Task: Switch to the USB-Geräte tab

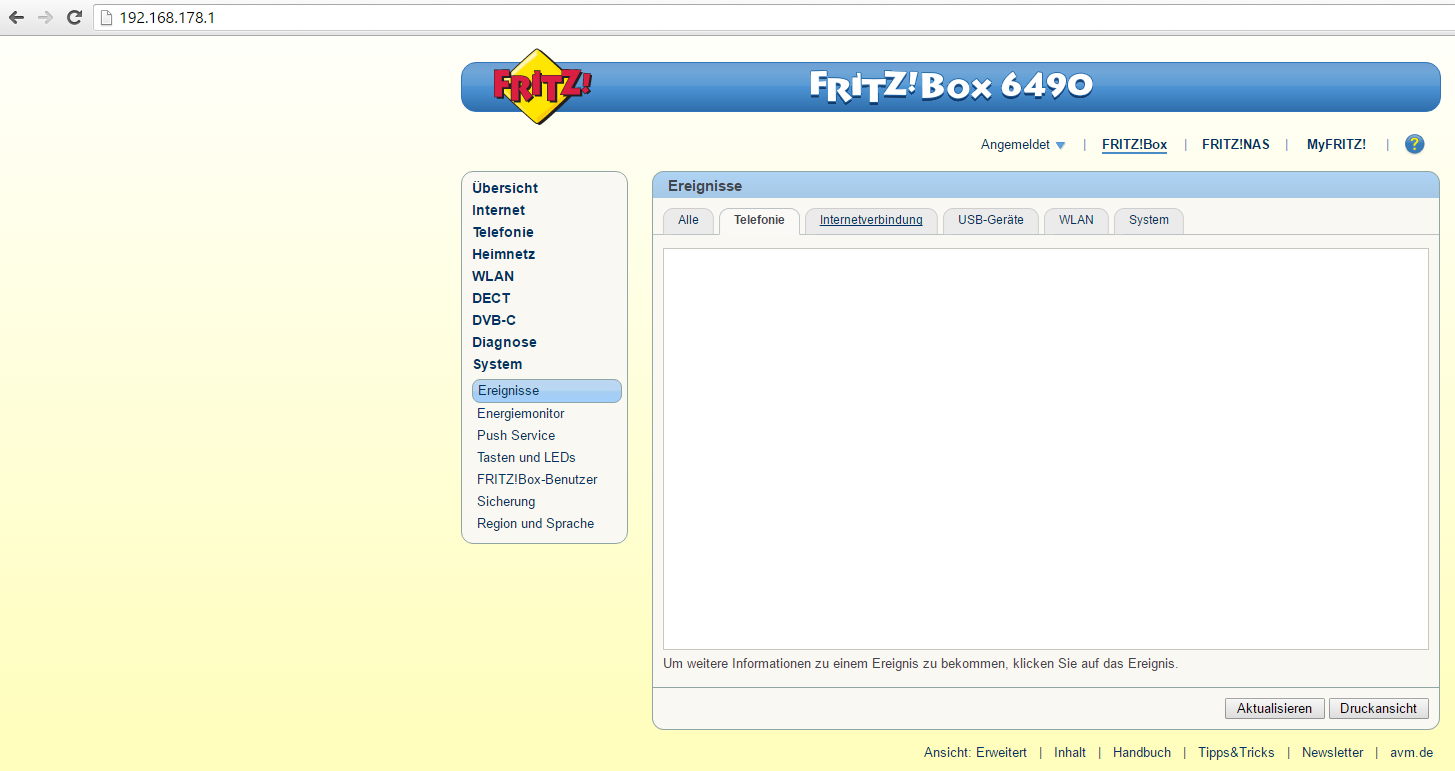Action: click(991, 221)
